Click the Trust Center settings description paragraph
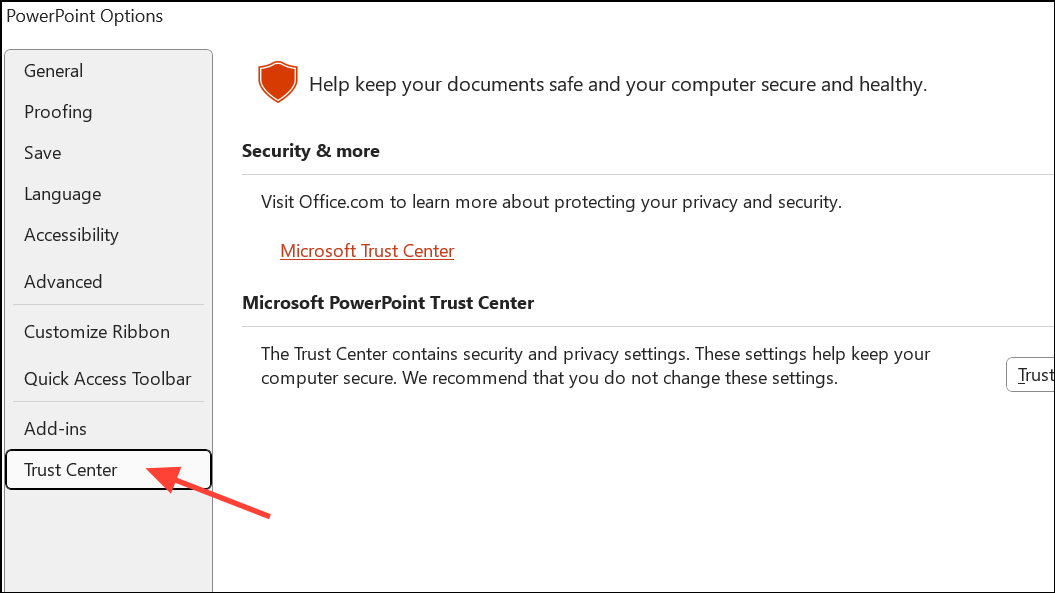 595,365
